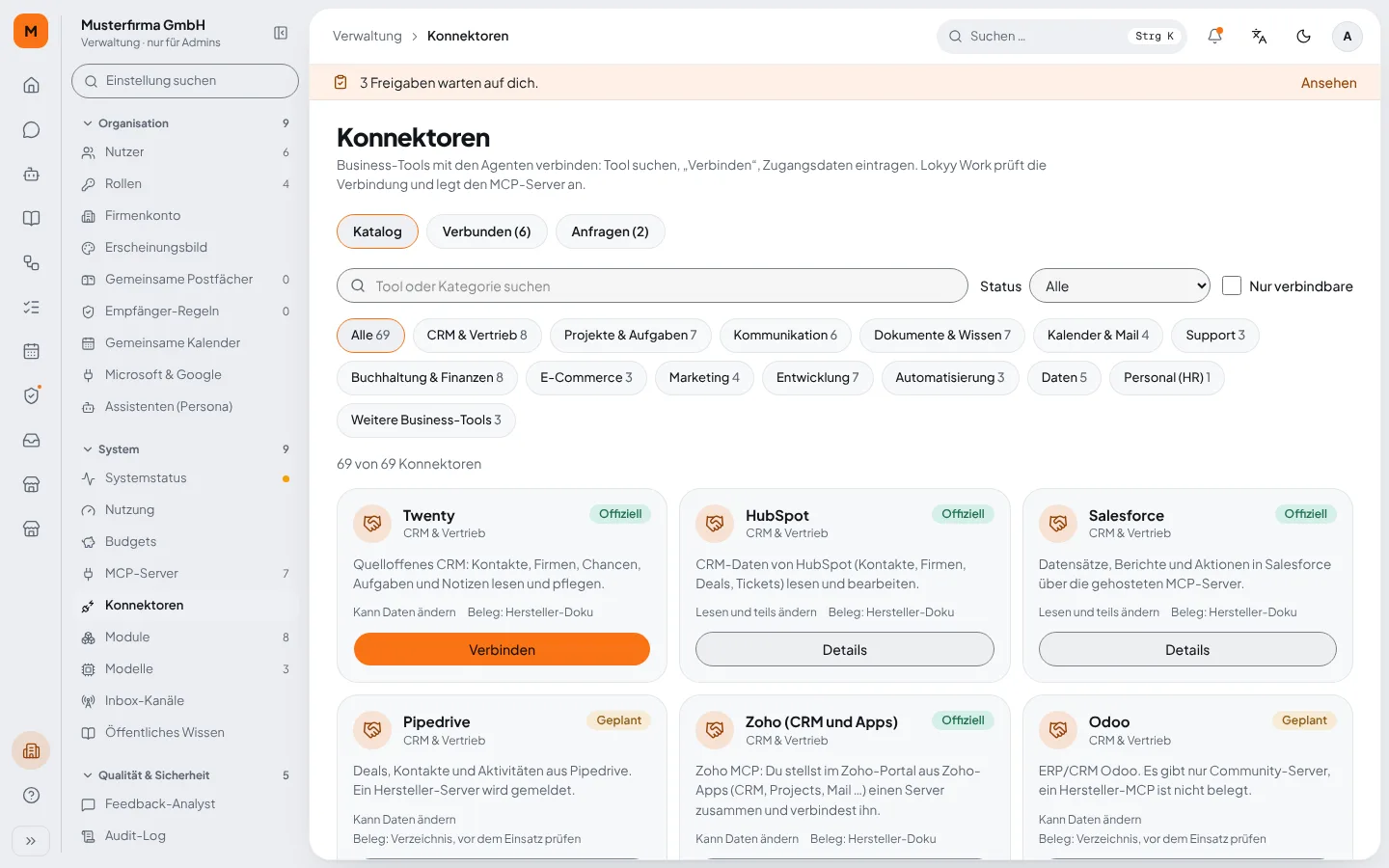Switch to the Anfragen (2) tab
The width and height of the screenshot is (1389, 868).
[x=610, y=231]
